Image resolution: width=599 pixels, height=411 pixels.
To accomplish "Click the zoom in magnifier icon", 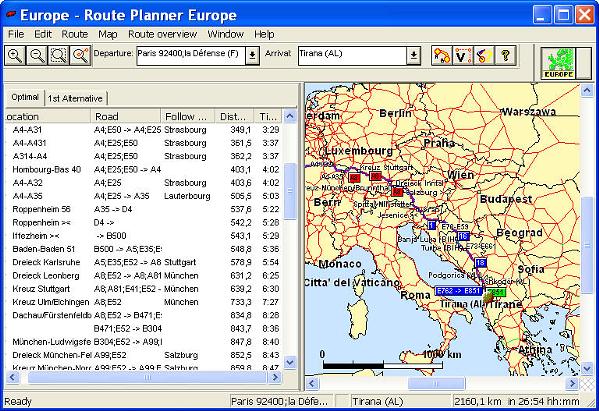I will (x=15, y=56).
